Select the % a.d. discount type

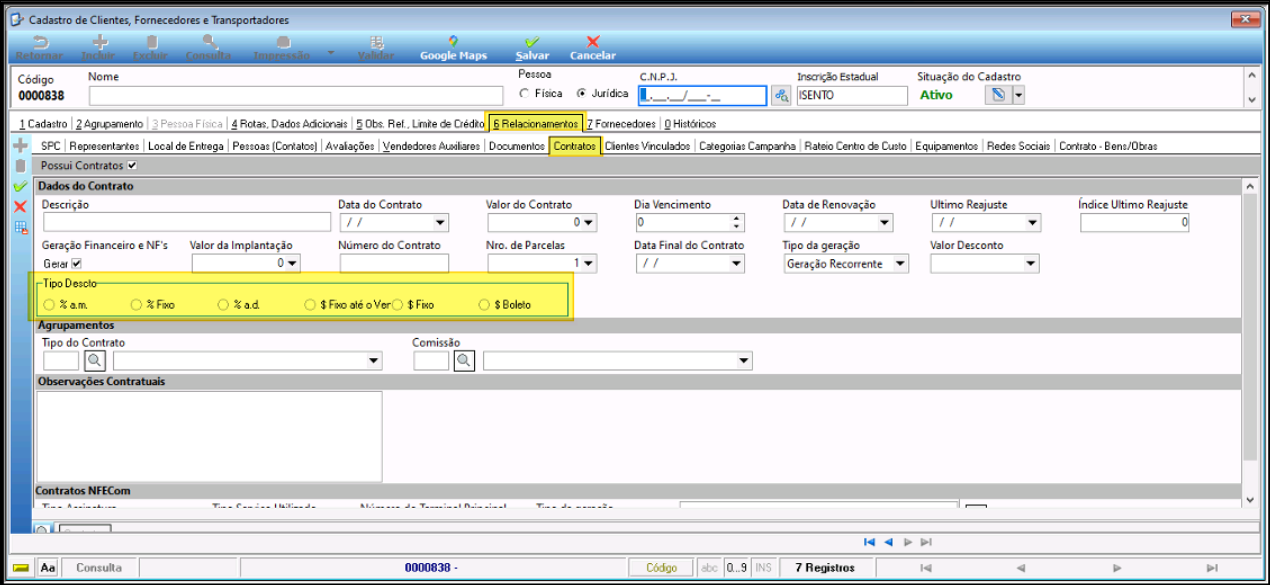pos(223,304)
